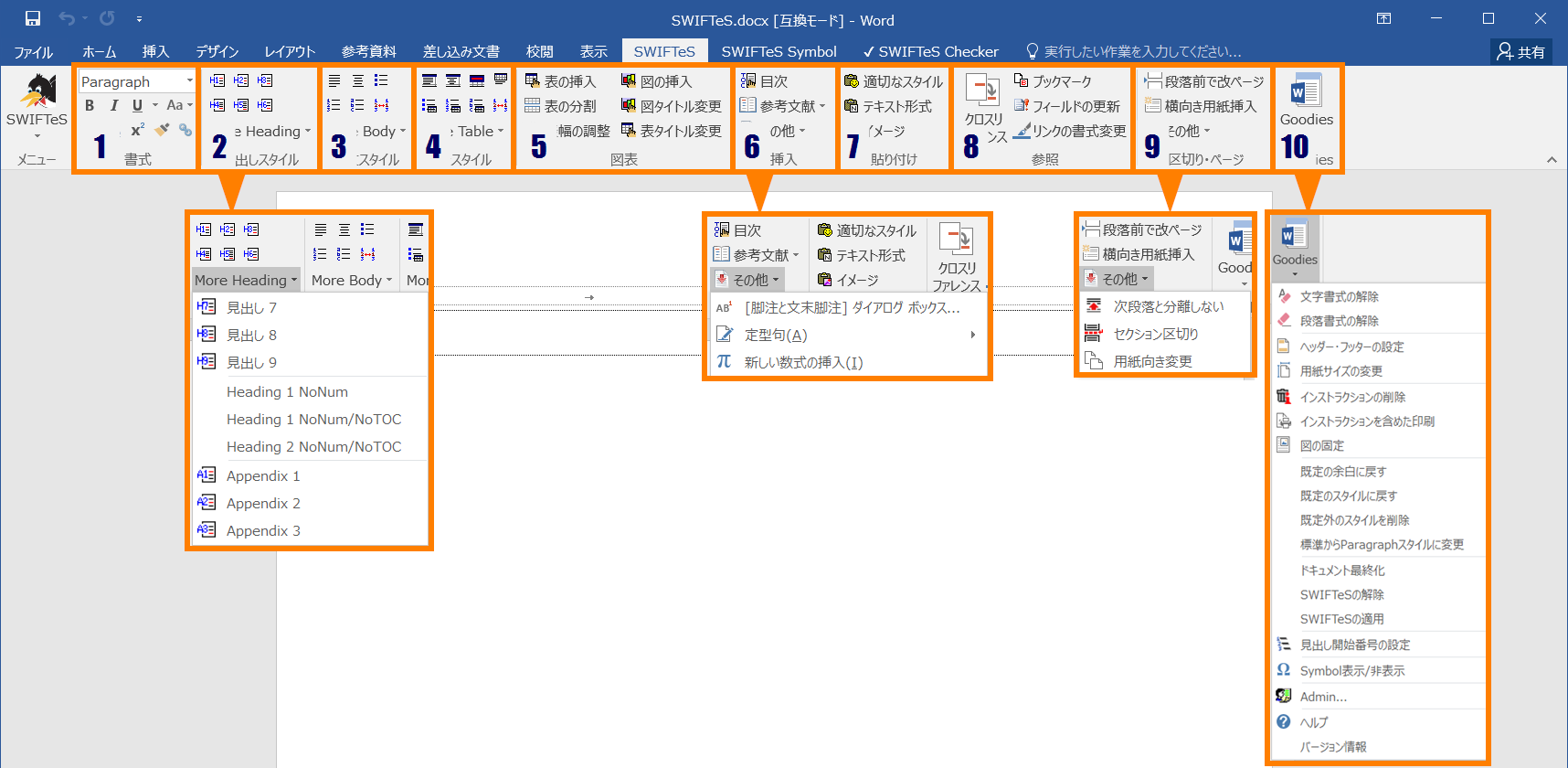The width and height of the screenshot is (1568, 768).
Task: Click リンクの書式変更
Action: tap(1070, 131)
